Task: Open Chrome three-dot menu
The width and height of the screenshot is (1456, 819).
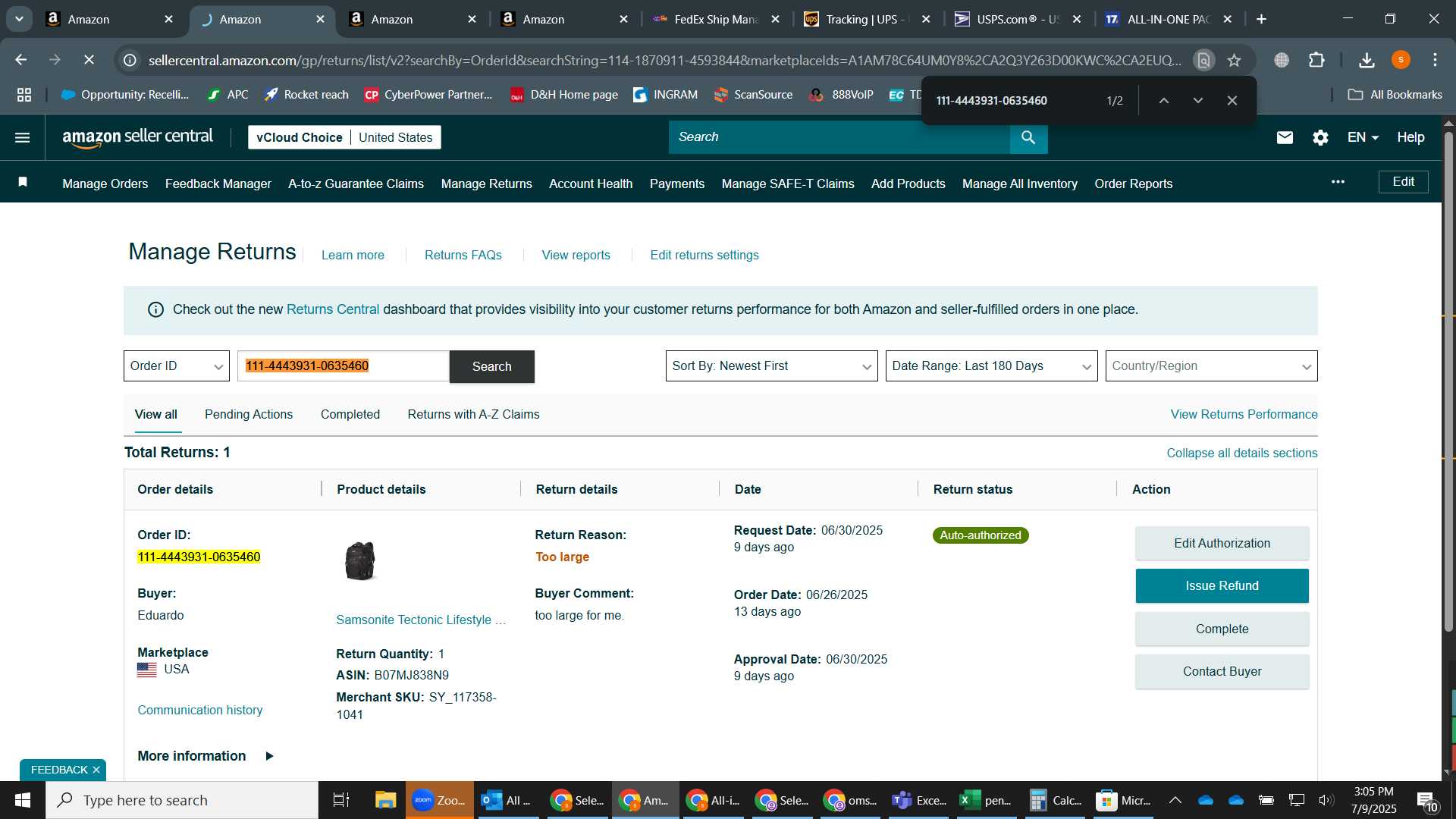Action: click(1435, 60)
